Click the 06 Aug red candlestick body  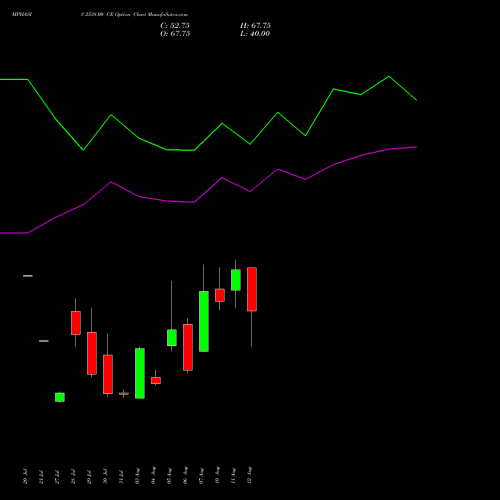pyautogui.click(x=188, y=347)
